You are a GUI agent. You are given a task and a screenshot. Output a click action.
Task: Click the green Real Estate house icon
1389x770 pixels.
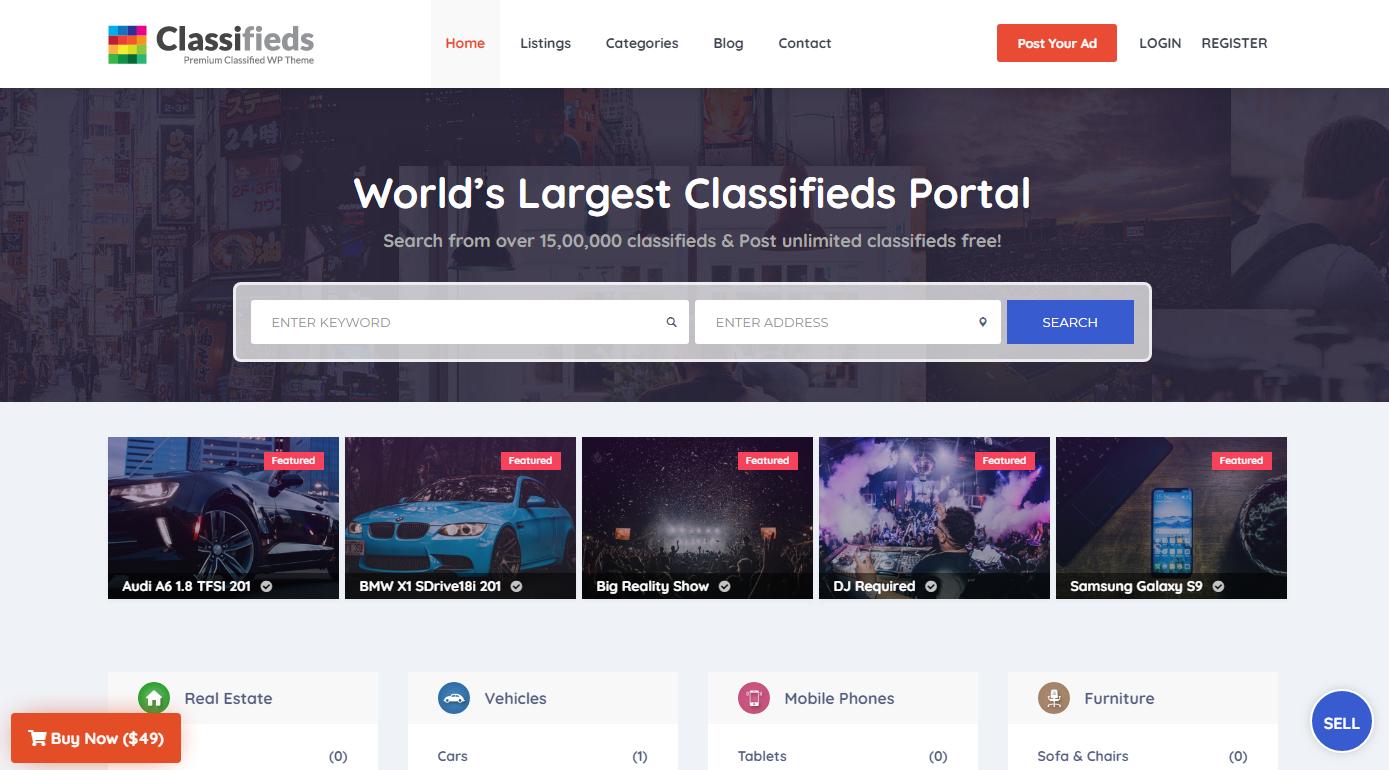154,698
